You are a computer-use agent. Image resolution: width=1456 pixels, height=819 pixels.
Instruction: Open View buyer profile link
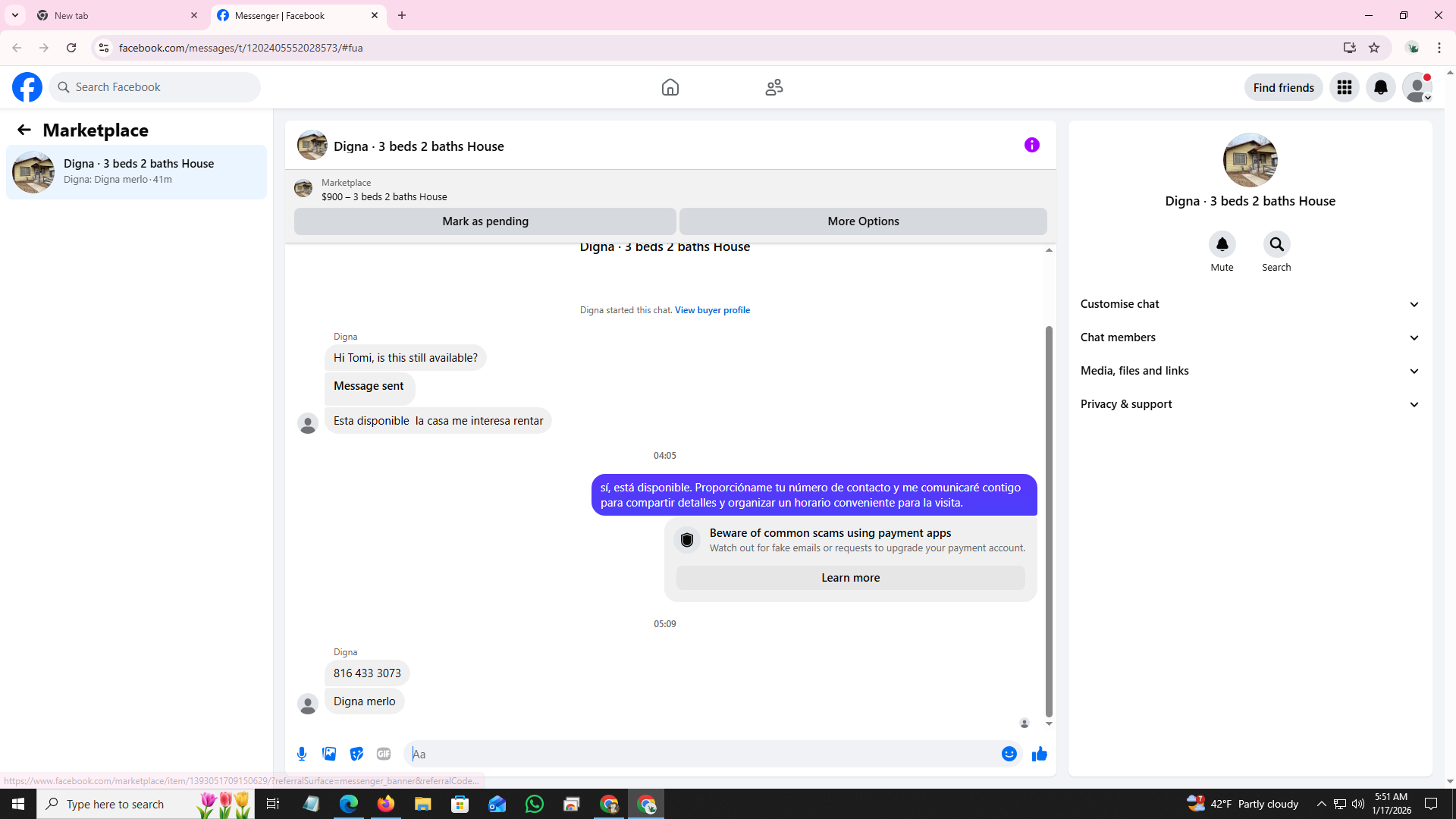click(x=712, y=310)
